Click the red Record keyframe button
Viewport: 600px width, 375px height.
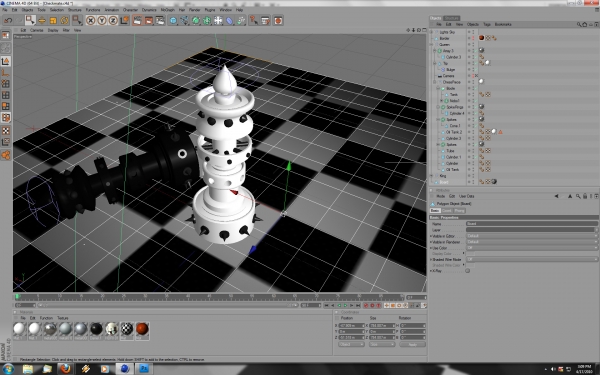click(366, 305)
